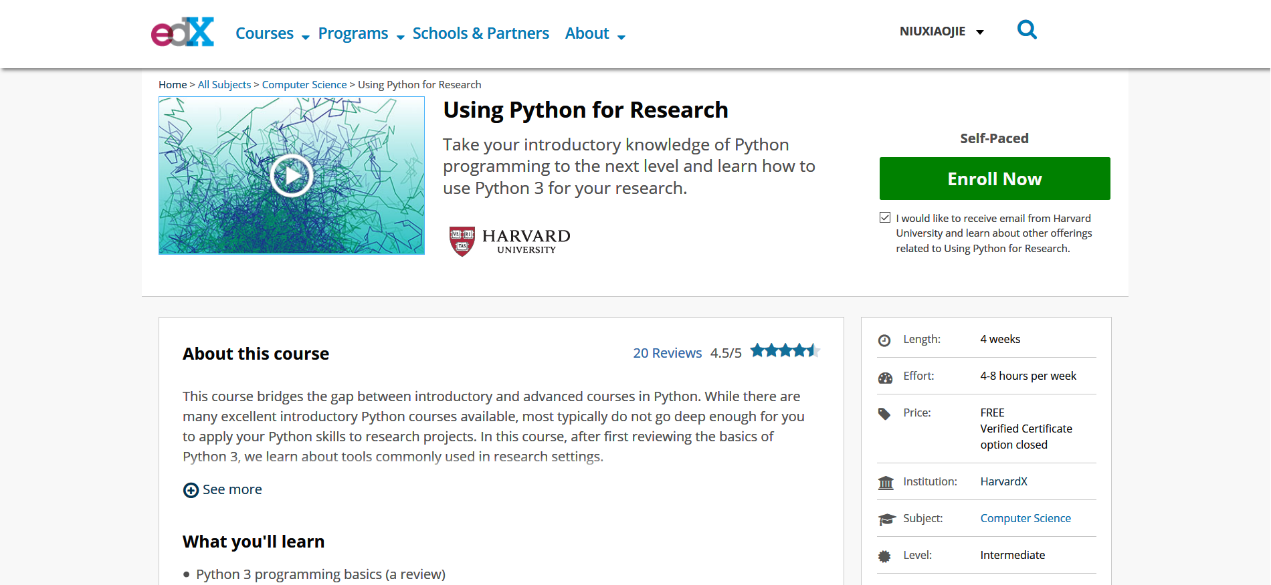
Task: Click the edX logo
Action: point(182,33)
